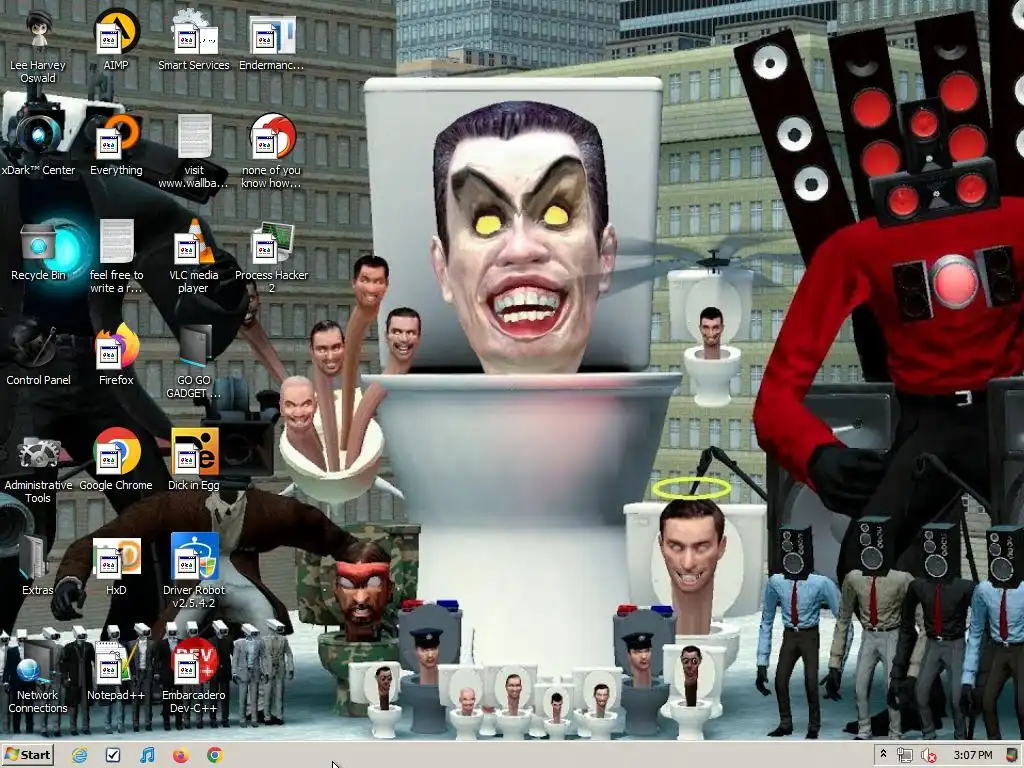Screen dimensions: 1024x768
Task: Select the Notepad++ desktop shortcut
Action: 116,671
